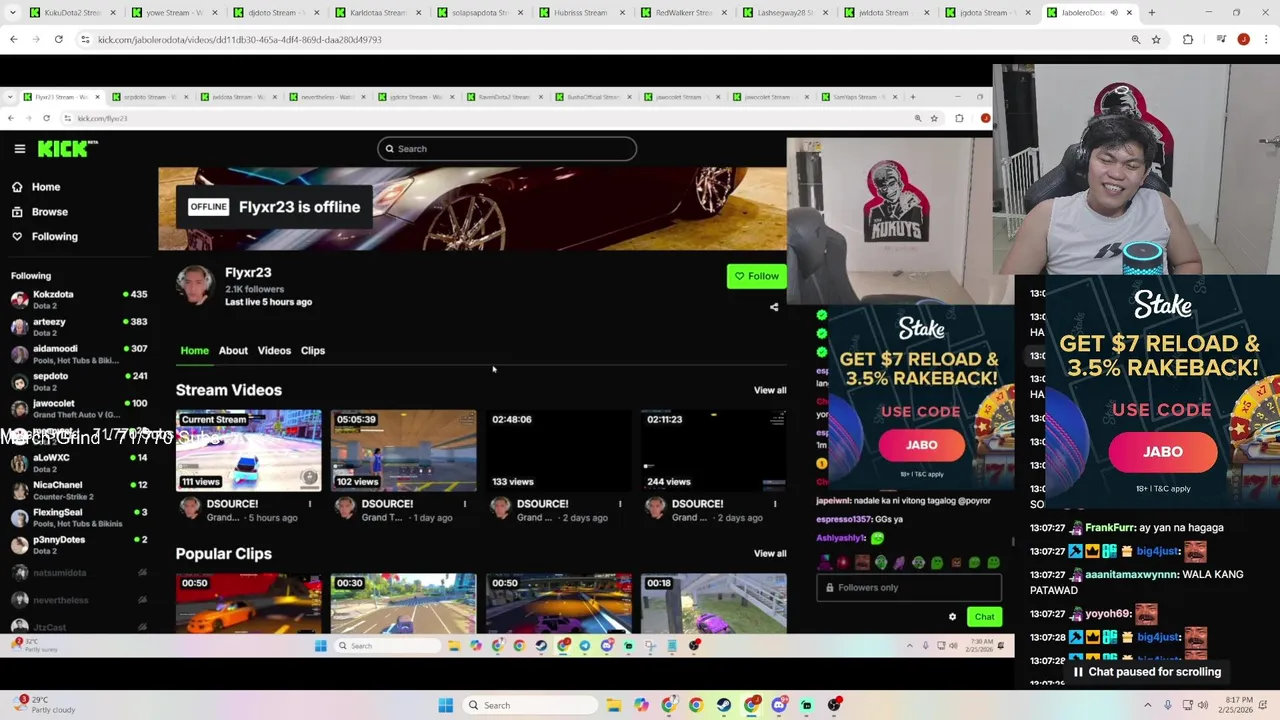
Task: View all Stream Videos
Action: tap(770, 390)
